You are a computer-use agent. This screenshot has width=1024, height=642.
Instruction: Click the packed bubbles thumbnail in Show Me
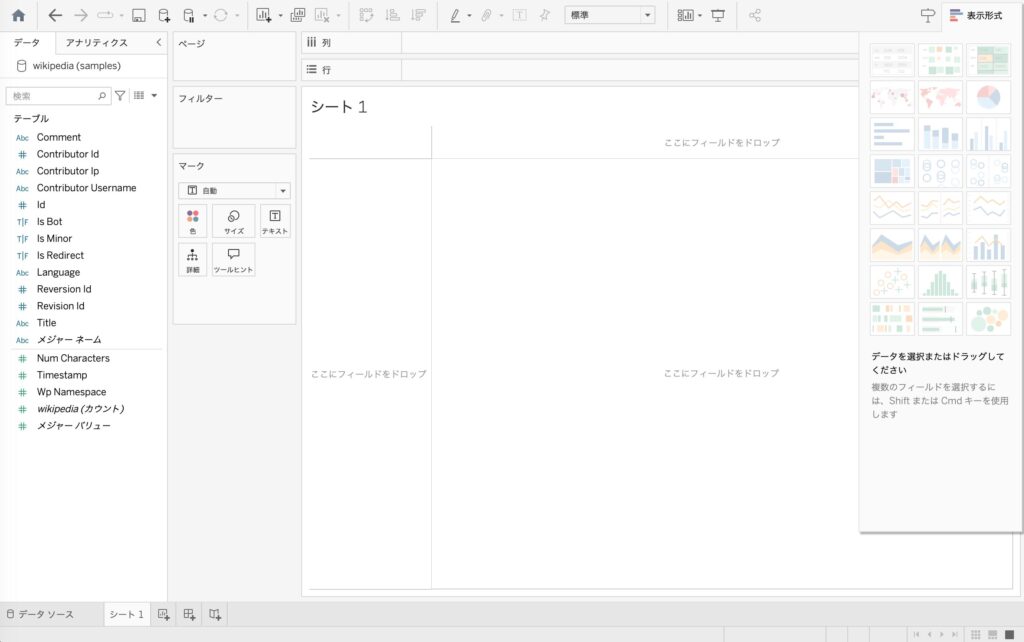point(988,319)
